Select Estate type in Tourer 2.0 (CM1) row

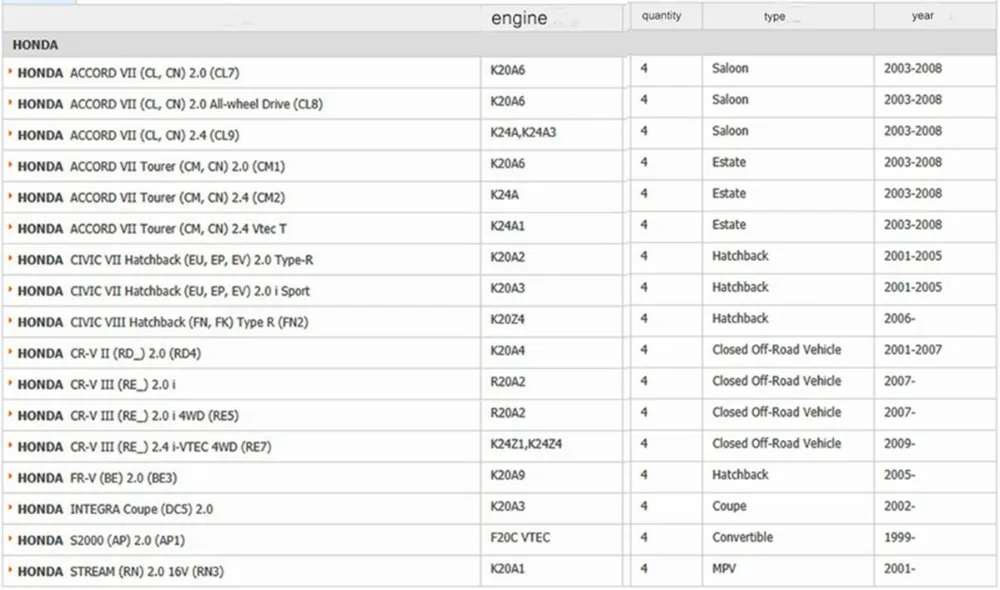click(x=728, y=163)
